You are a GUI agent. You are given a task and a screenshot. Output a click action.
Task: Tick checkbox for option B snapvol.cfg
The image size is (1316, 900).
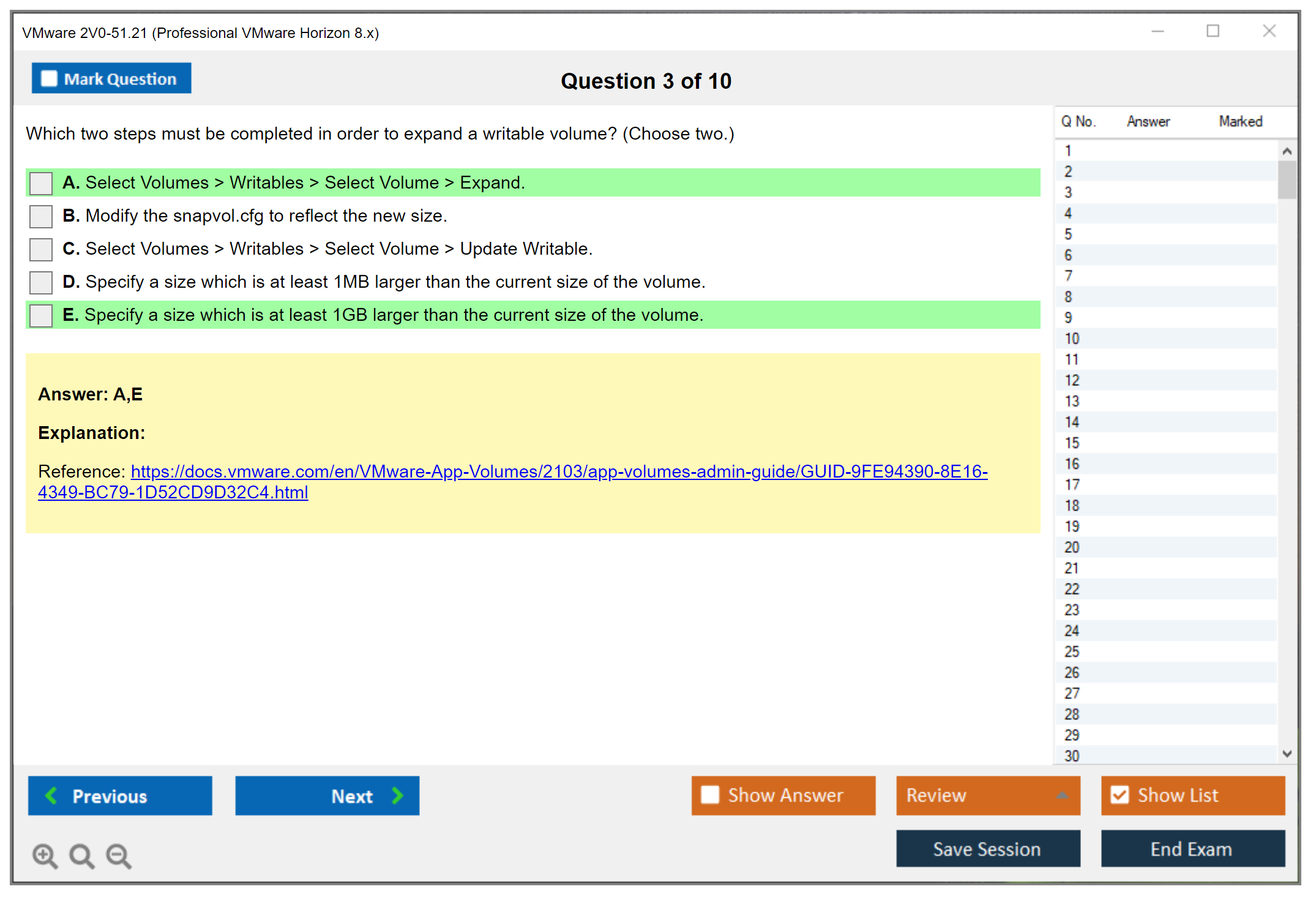click(41, 216)
